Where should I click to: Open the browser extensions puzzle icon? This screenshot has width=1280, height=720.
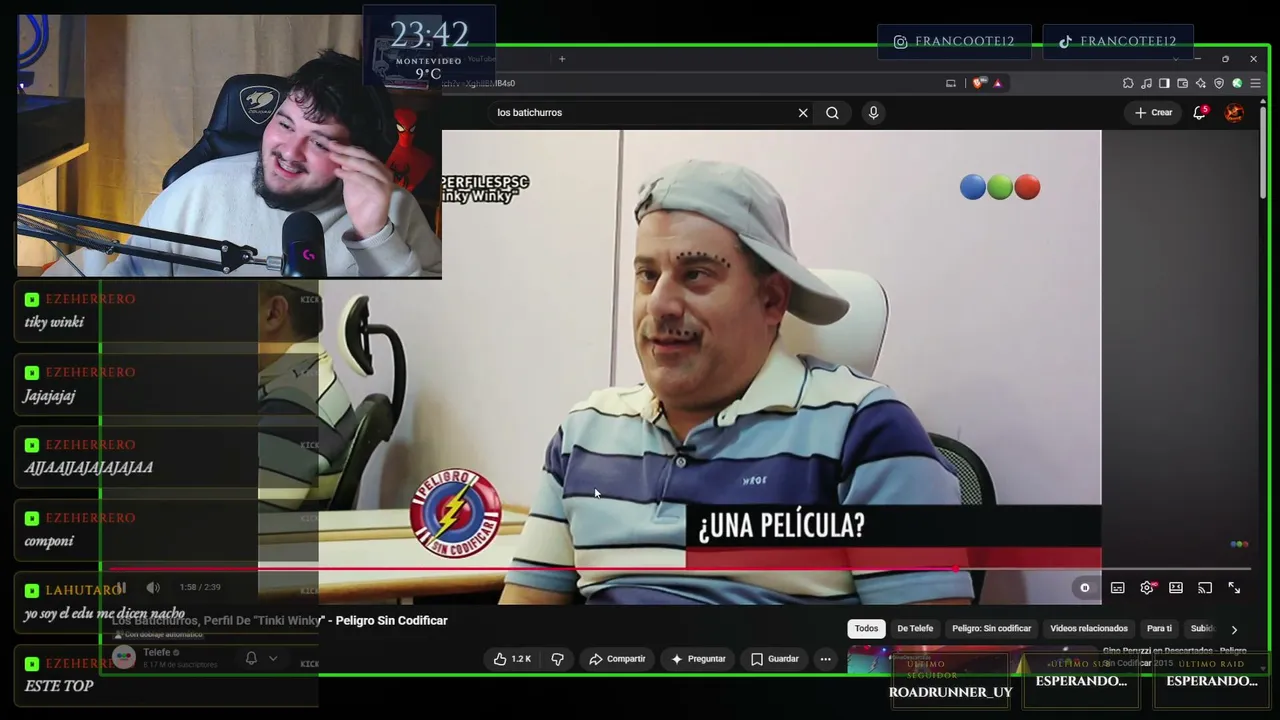1128,83
